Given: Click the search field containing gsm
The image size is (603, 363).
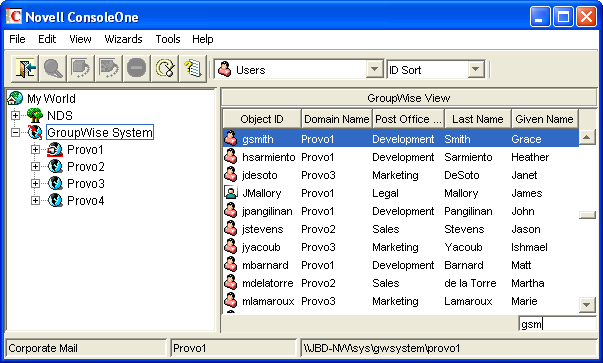Looking at the screenshot, I should (x=557, y=324).
